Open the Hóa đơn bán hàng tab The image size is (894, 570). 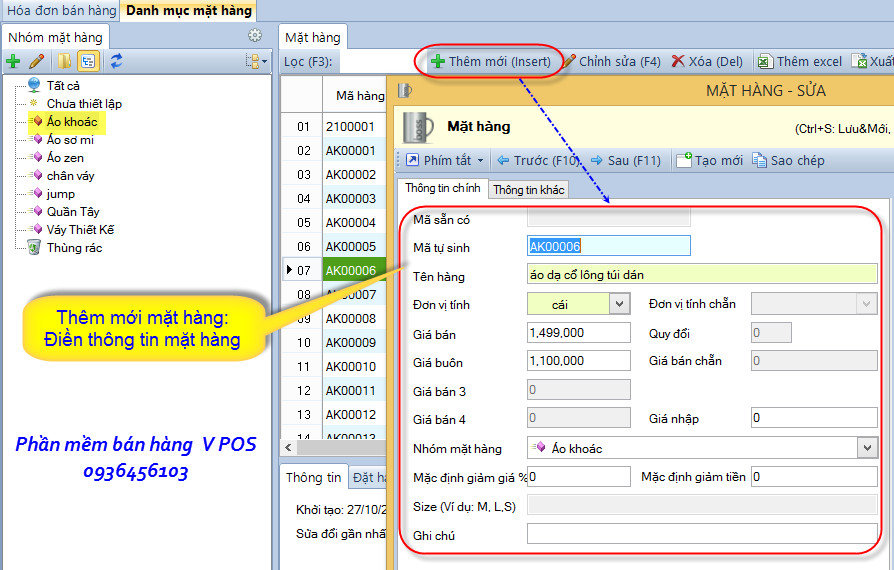(x=59, y=11)
